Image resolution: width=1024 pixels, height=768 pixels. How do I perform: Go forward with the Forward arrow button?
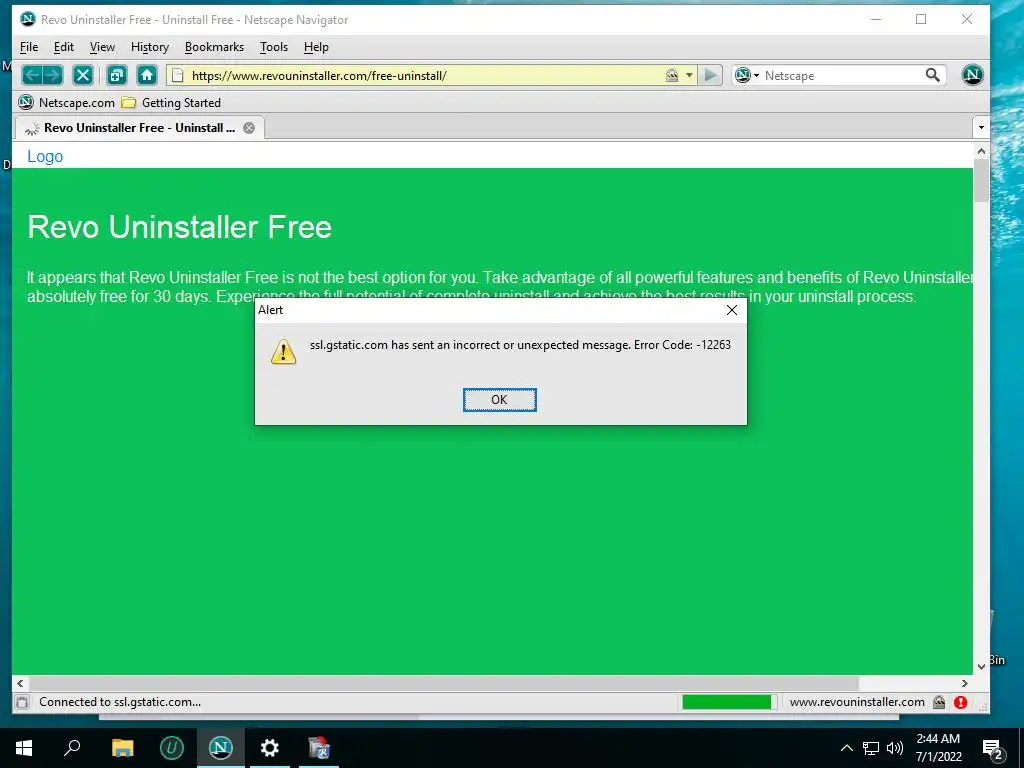tap(53, 75)
